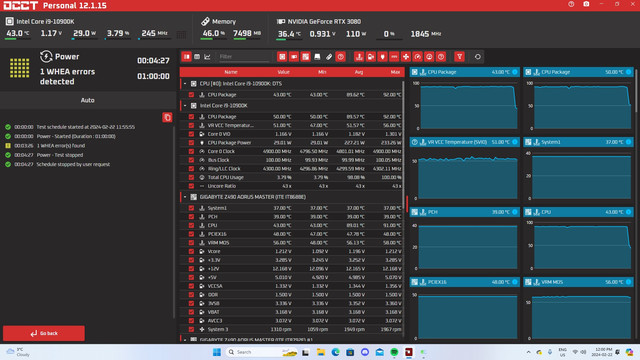This screenshot has width=640, height=360.
Task: Collapse the GIGABYTE Z490 AORUS MASTER ITE IT8688E group
Action: pyautogui.click(x=185, y=197)
